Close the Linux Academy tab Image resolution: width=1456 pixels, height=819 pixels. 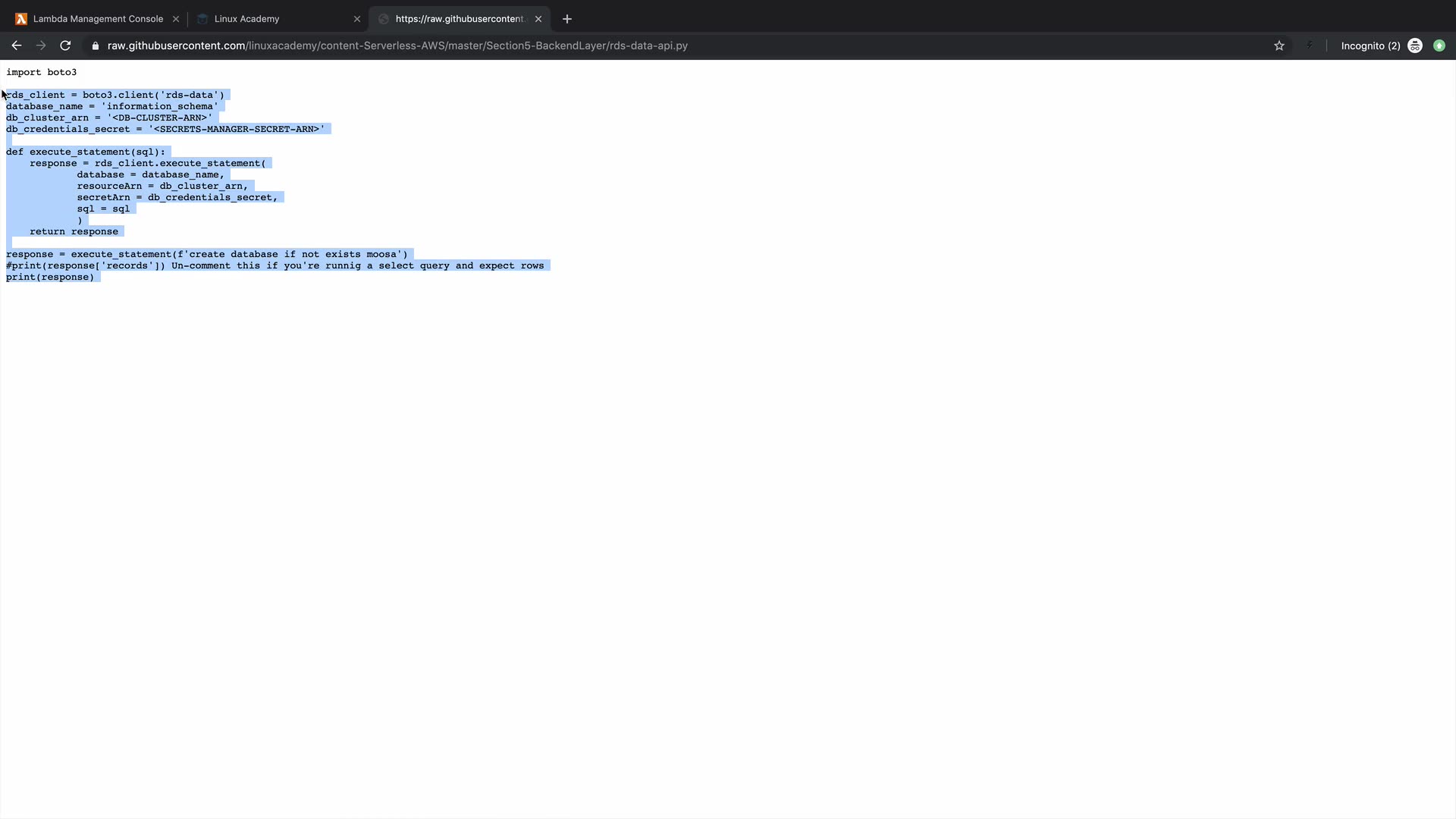pos(357,19)
